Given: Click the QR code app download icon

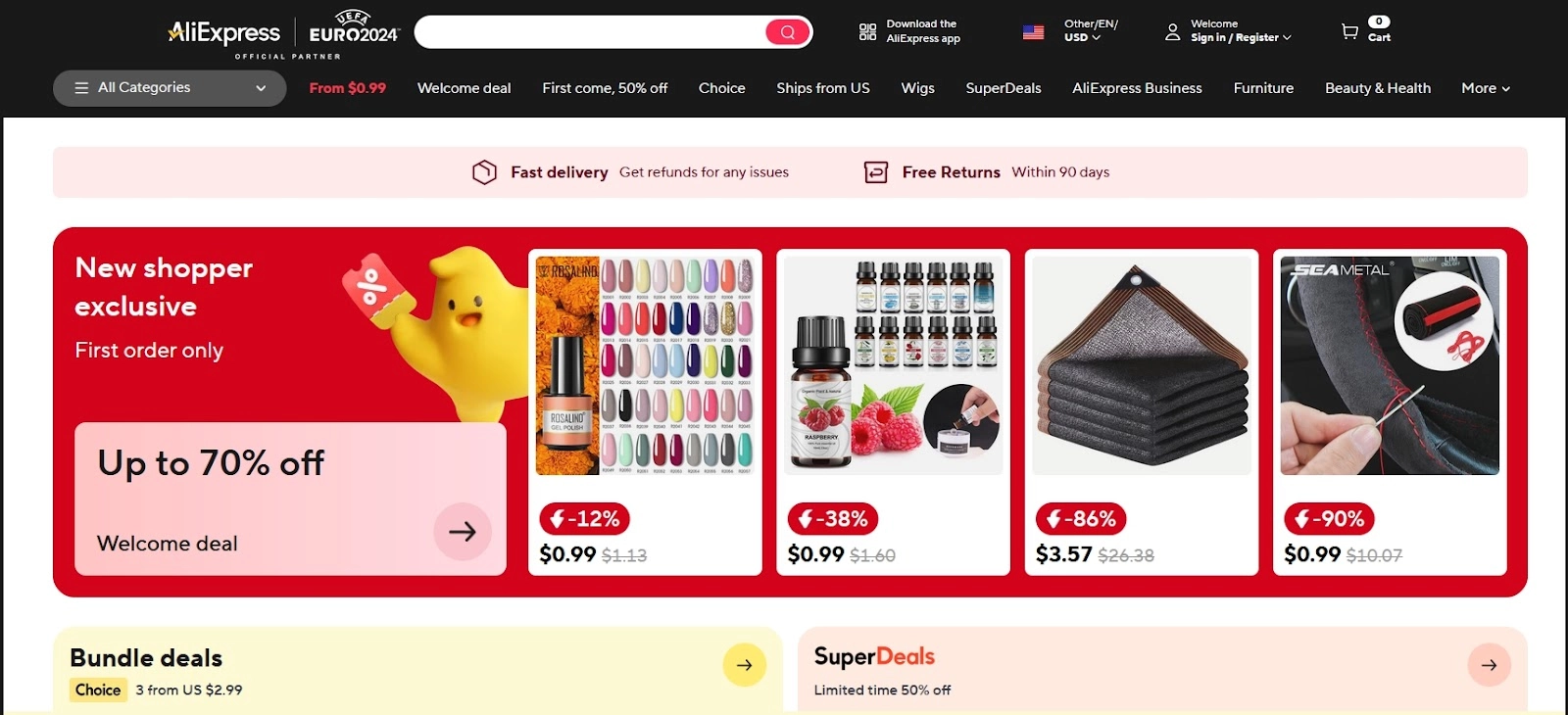Looking at the screenshot, I should point(867,31).
